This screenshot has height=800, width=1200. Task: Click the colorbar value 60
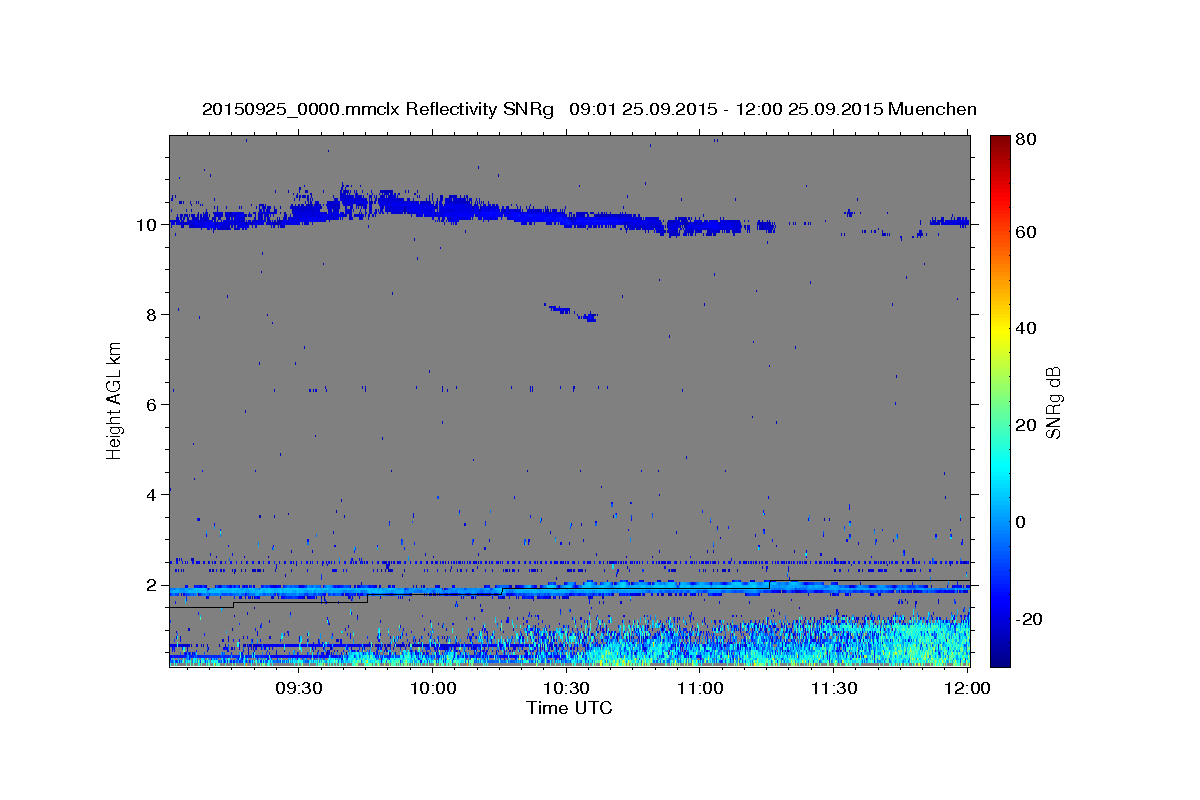click(x=1027, y=232)
